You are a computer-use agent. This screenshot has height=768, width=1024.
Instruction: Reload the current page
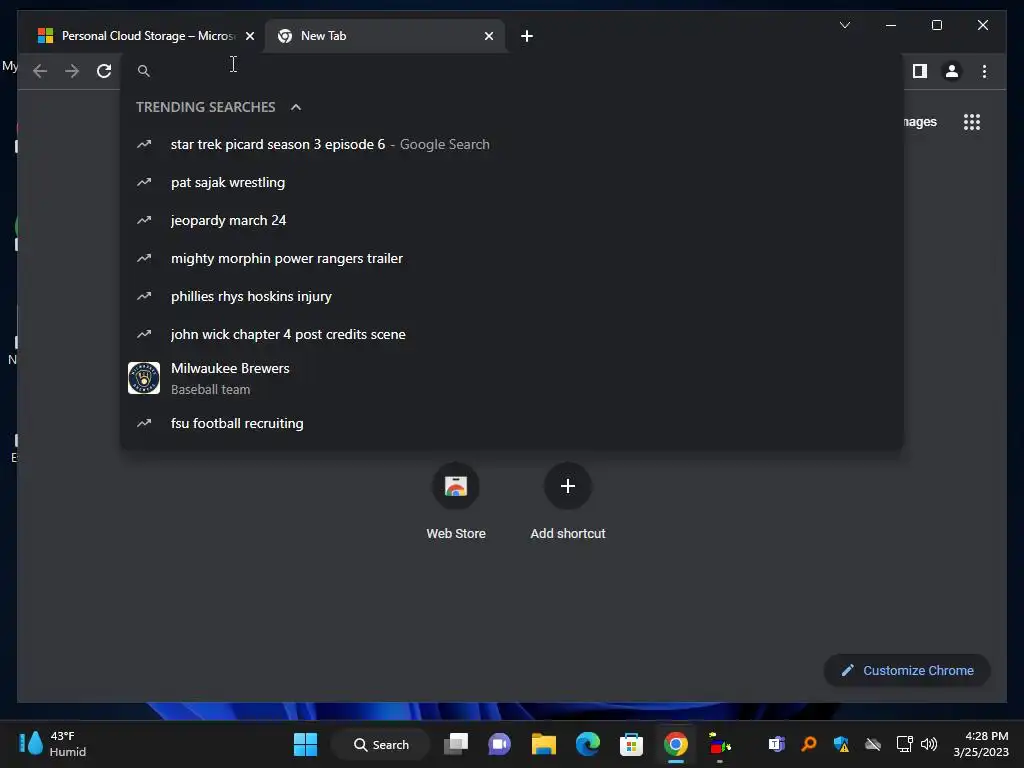pos(104,71)
